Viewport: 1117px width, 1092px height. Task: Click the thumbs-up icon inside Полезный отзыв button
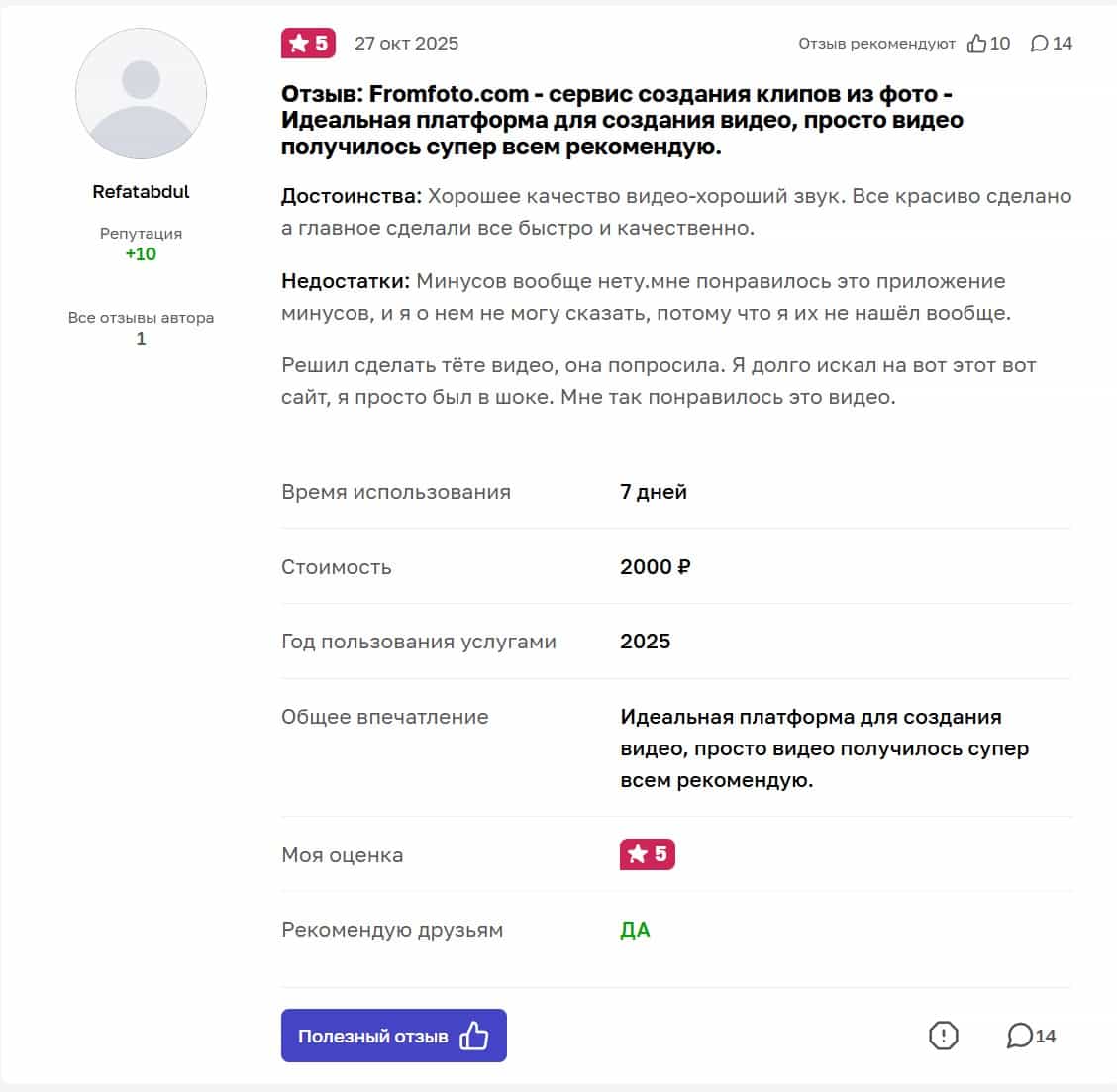[474, 1035]
